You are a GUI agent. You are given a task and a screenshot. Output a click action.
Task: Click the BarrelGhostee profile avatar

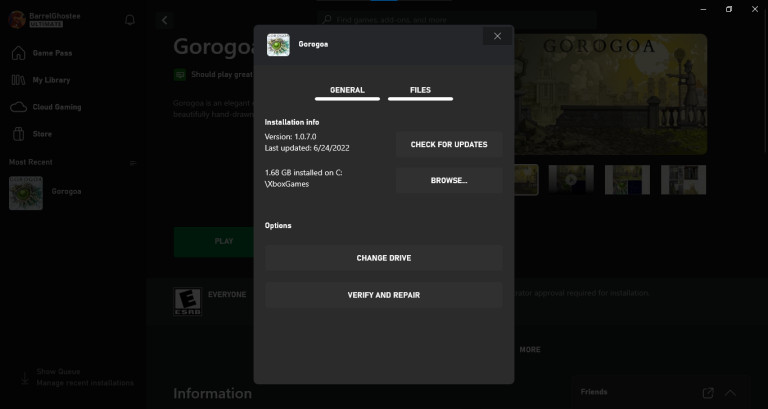click(x=17, y=20)
